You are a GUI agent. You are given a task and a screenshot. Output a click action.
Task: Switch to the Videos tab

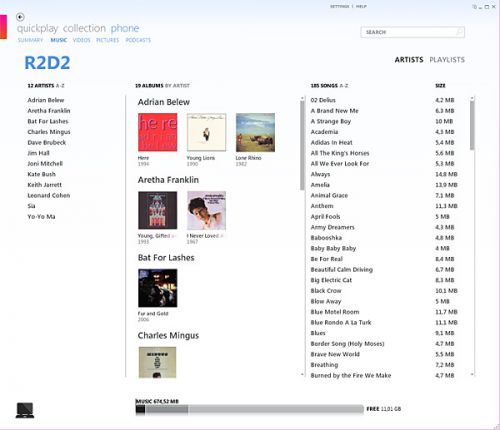82,40
